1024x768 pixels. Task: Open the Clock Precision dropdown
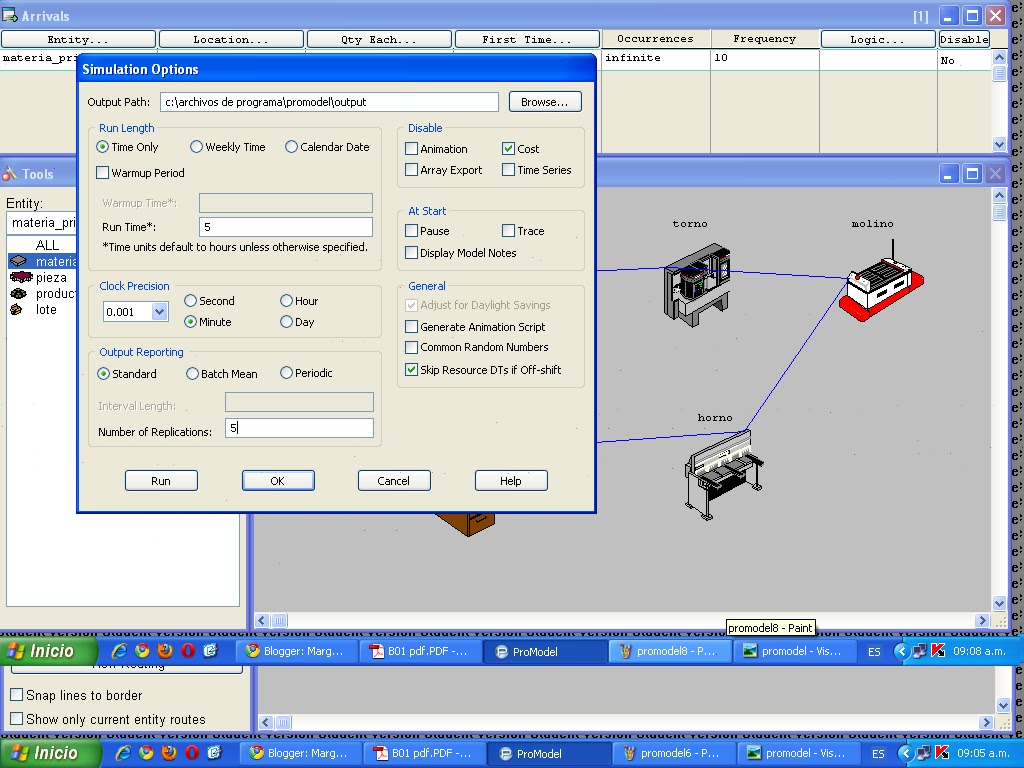click(x=160, y=311)
